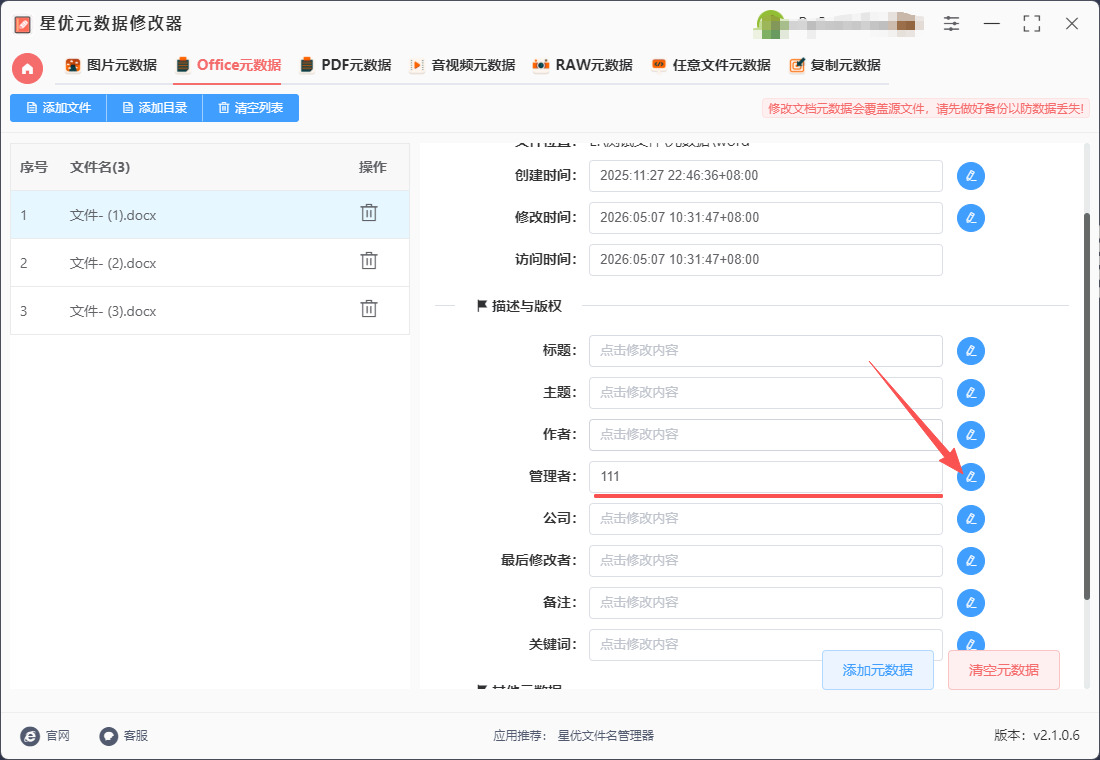Click the 管理者 field containing 111
Viewport: 1100px width, 760px height.
[765, 476]
